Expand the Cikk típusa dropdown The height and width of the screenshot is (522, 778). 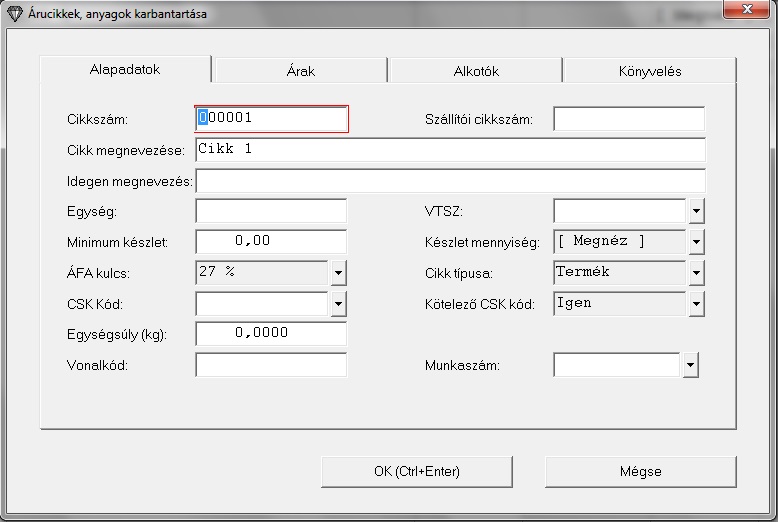click(697, 273)
